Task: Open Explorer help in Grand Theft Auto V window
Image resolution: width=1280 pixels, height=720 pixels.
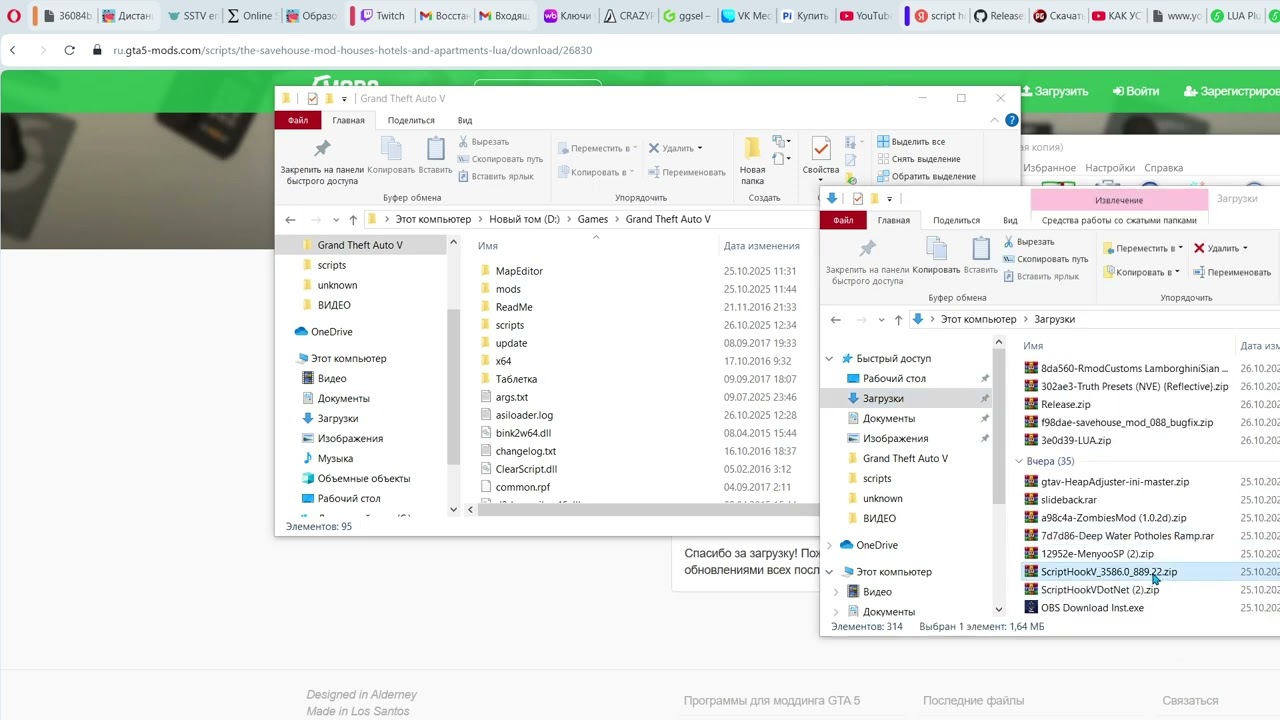Action: [x=1011, y=120]
